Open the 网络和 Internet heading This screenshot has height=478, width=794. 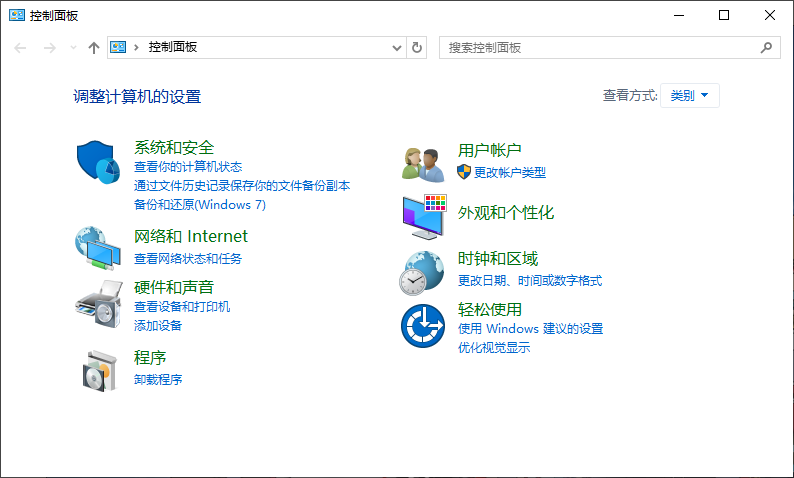click(190, 236)
